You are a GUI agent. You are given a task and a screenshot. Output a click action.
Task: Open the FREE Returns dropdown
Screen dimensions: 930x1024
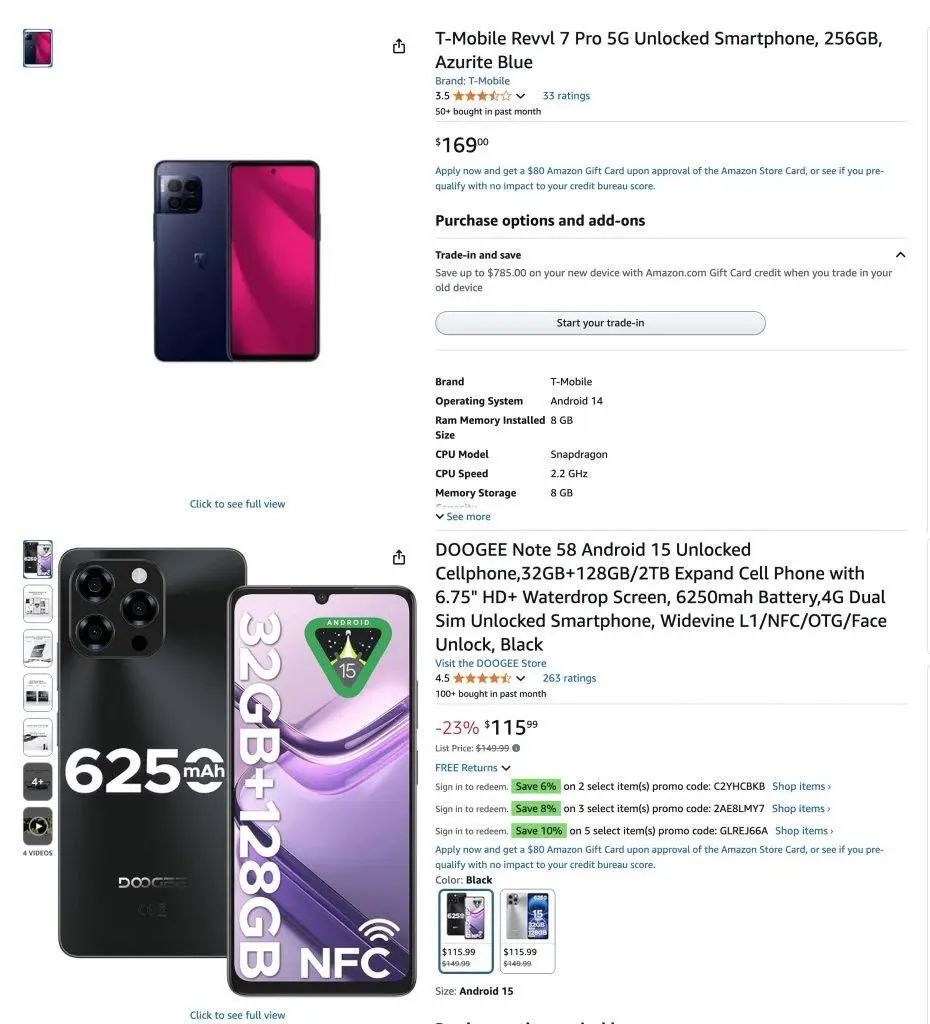coord(472,768)
